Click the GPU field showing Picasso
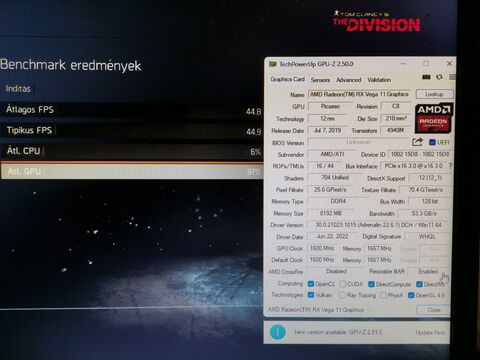Viewport: 480px width, 360px height. [x=330, y=106]
